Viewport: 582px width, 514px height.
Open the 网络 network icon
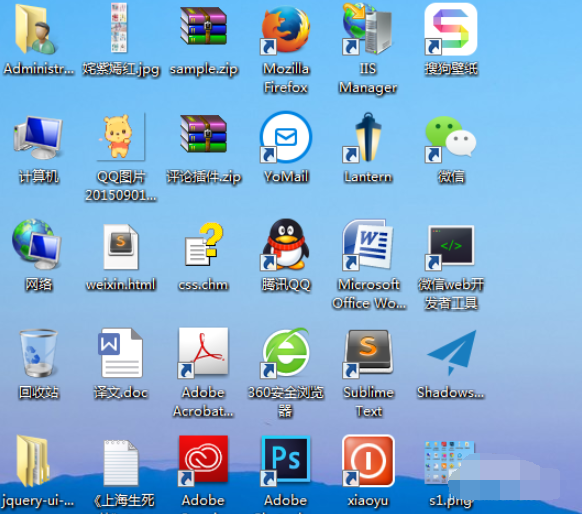point(36,244)
